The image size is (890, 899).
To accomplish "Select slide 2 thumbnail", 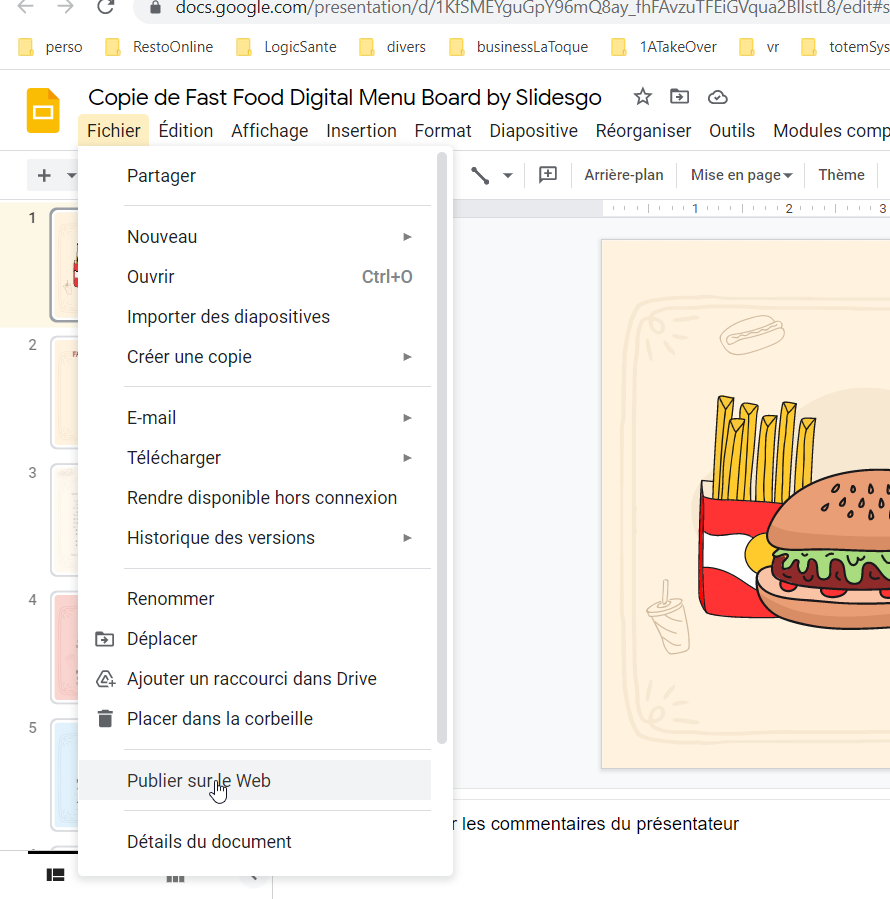I will tap(64, 392).
